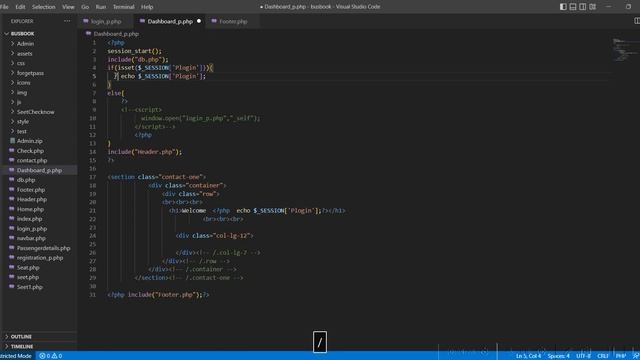Change end of line sequence CRLF
Viewport: 640px width, 360px height.
point(603,356)
